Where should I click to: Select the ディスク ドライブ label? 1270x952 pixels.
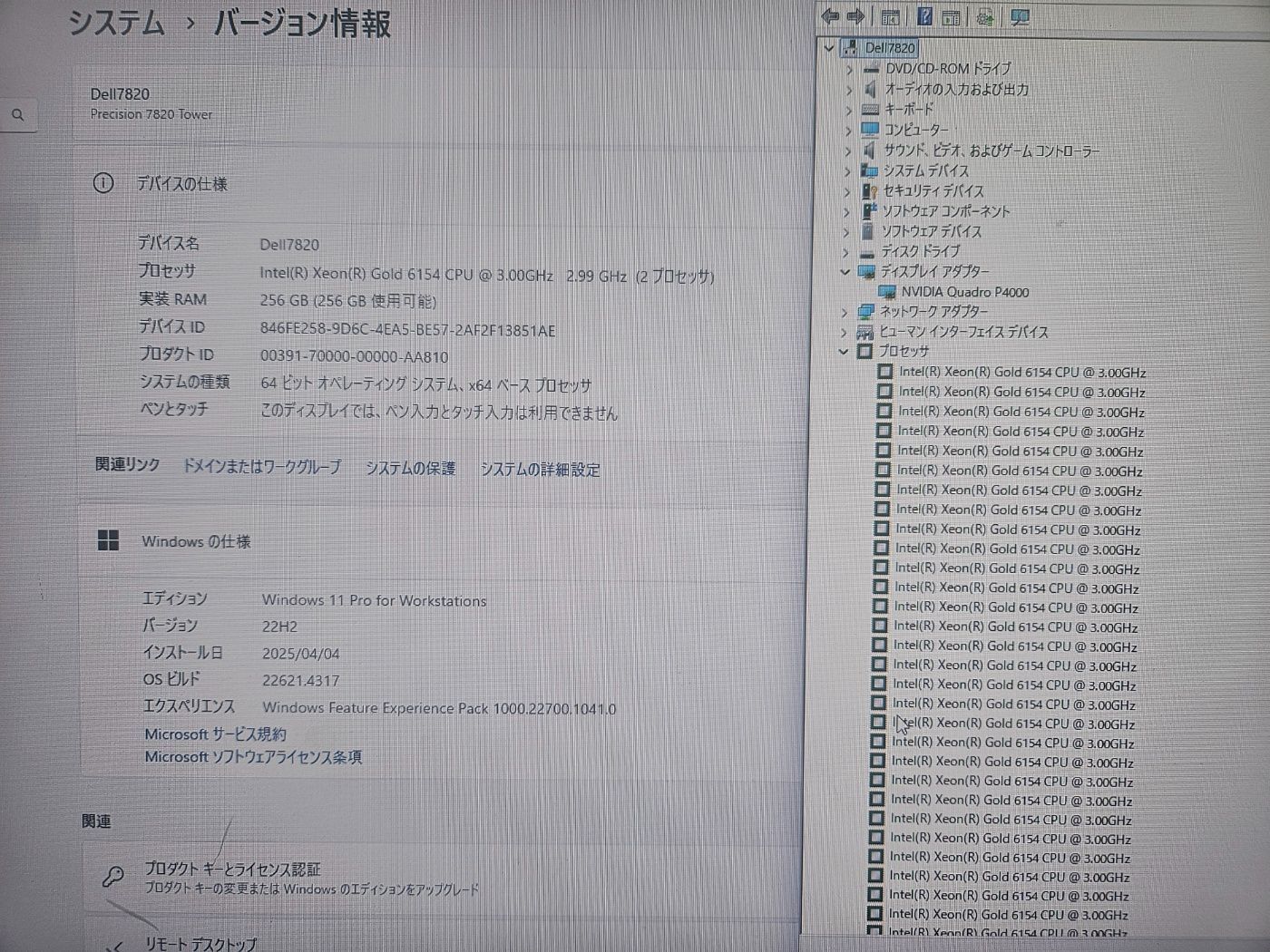pos(920,251)
